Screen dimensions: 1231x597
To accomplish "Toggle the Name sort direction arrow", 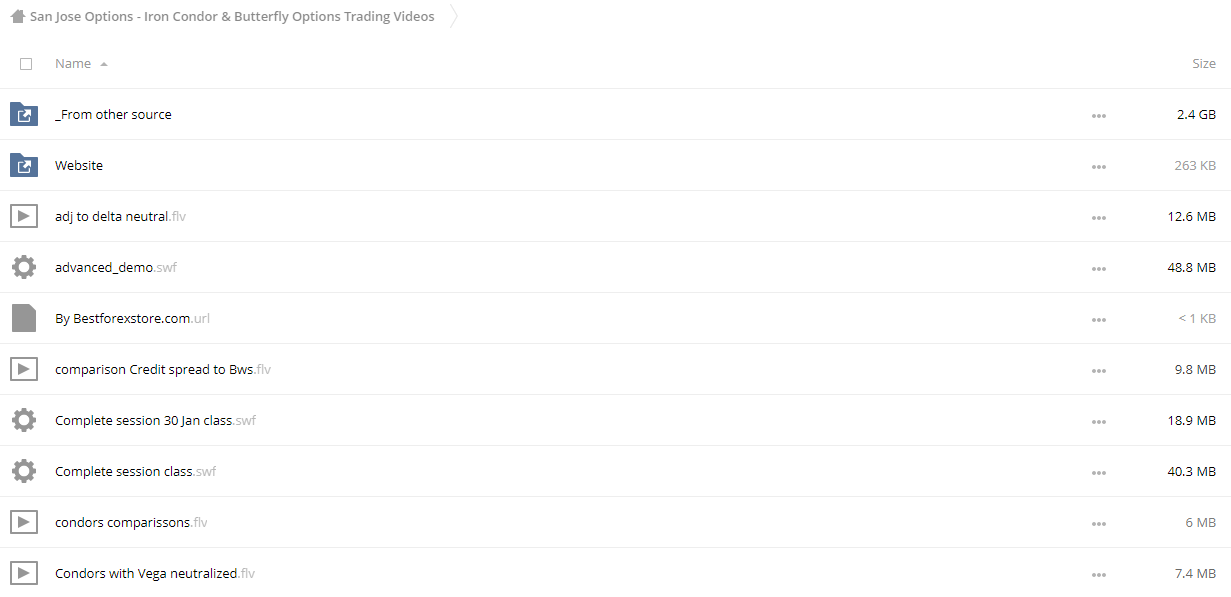I will [104, 64].
